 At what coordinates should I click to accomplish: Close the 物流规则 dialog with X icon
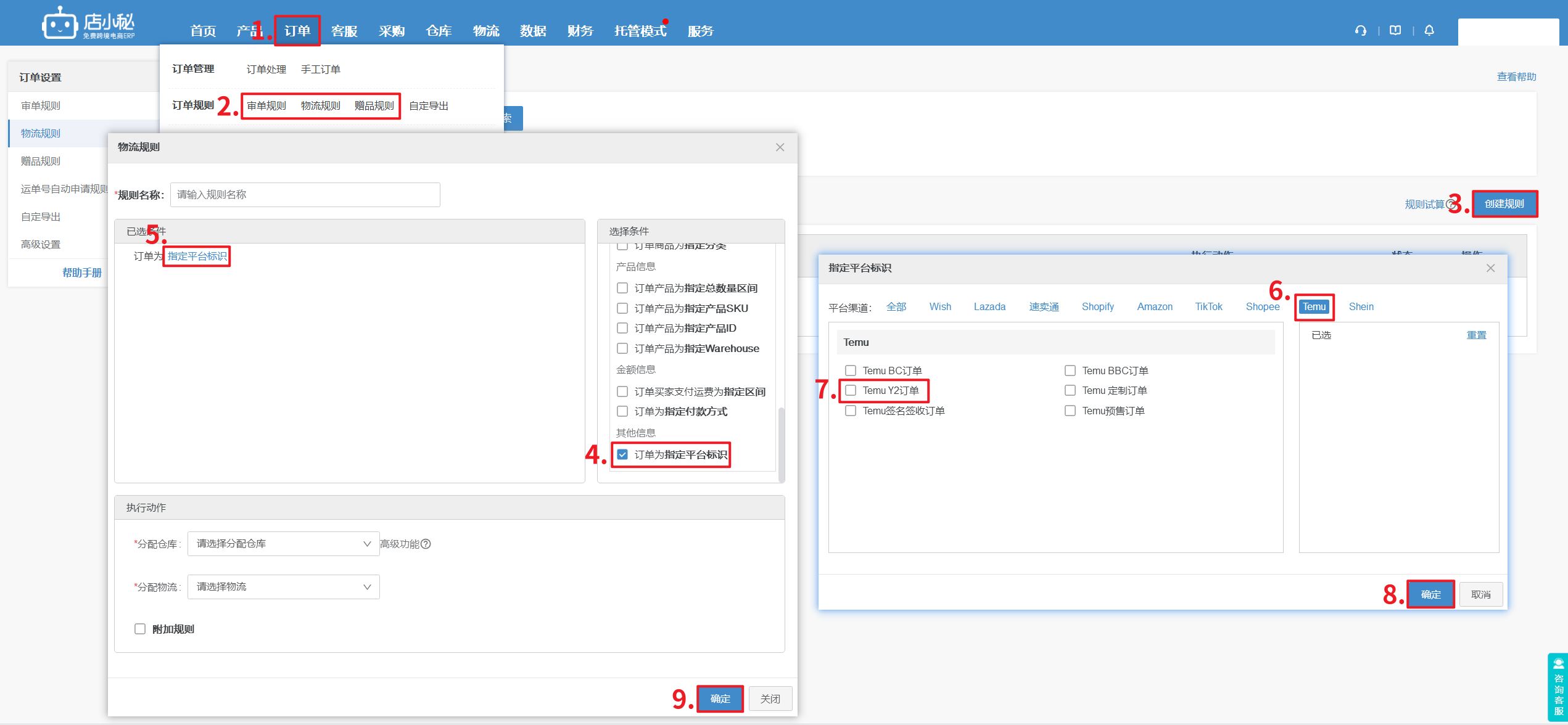point(780,147)
